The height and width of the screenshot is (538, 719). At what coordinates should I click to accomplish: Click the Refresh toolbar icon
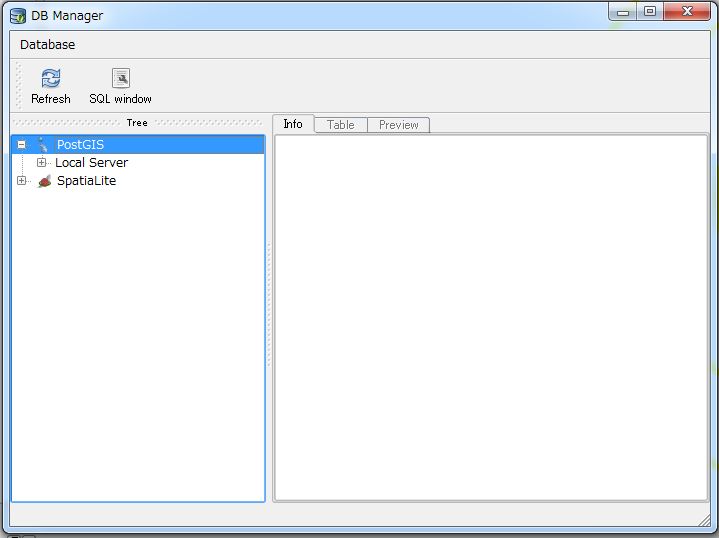[x=50, y=86]
